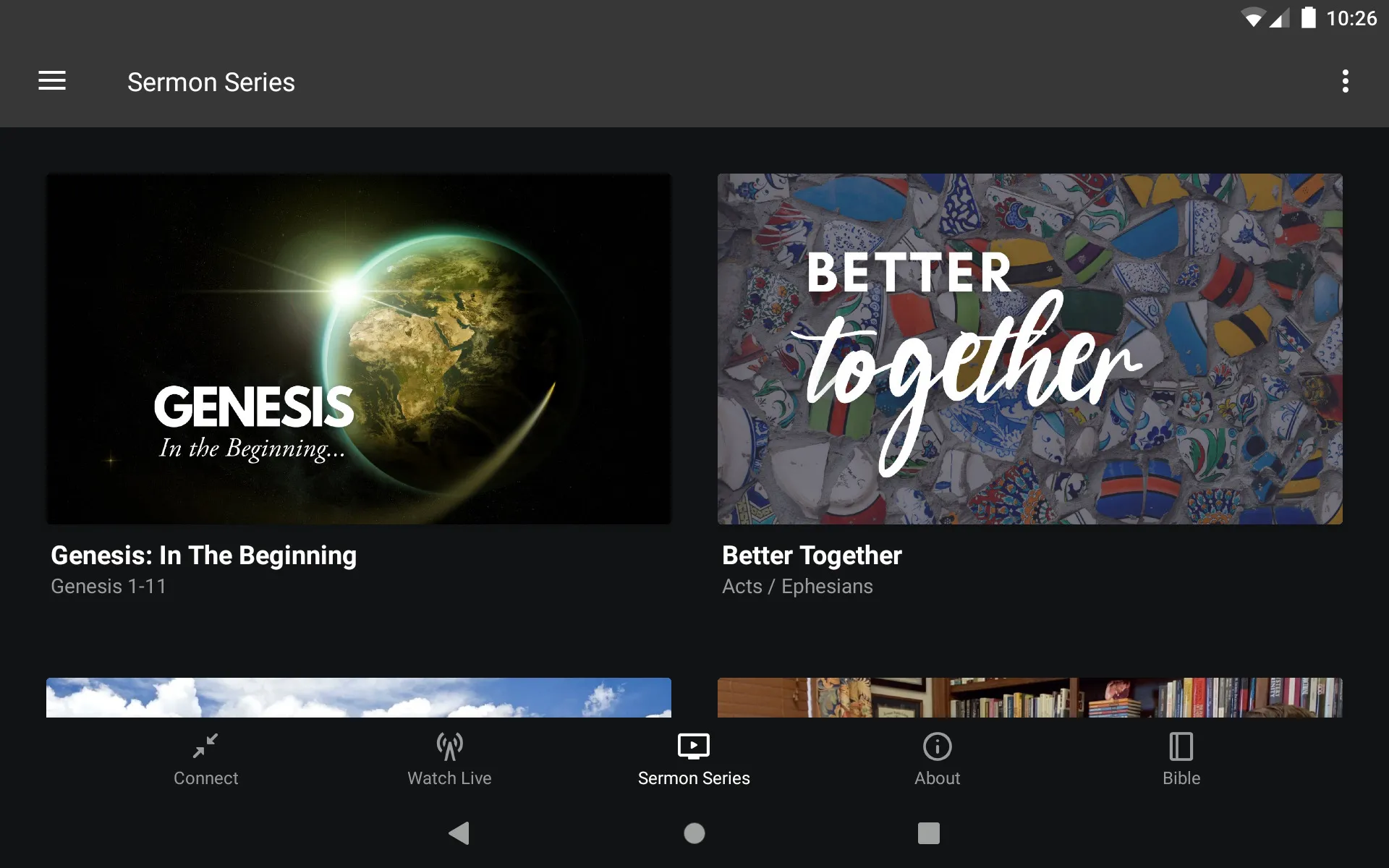The width and height of the screenshot is (1389, 868).
Task: Select the Connect tab label
Action: (205, 778)
